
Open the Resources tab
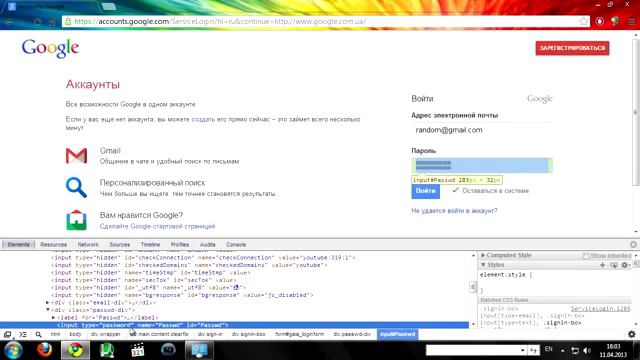(53, 244)
